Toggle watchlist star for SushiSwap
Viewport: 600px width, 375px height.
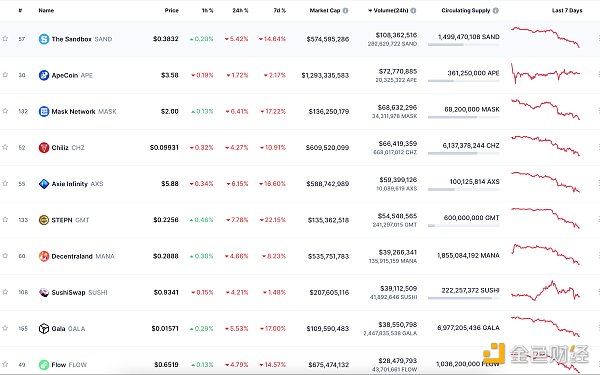(x=5, y=292)
